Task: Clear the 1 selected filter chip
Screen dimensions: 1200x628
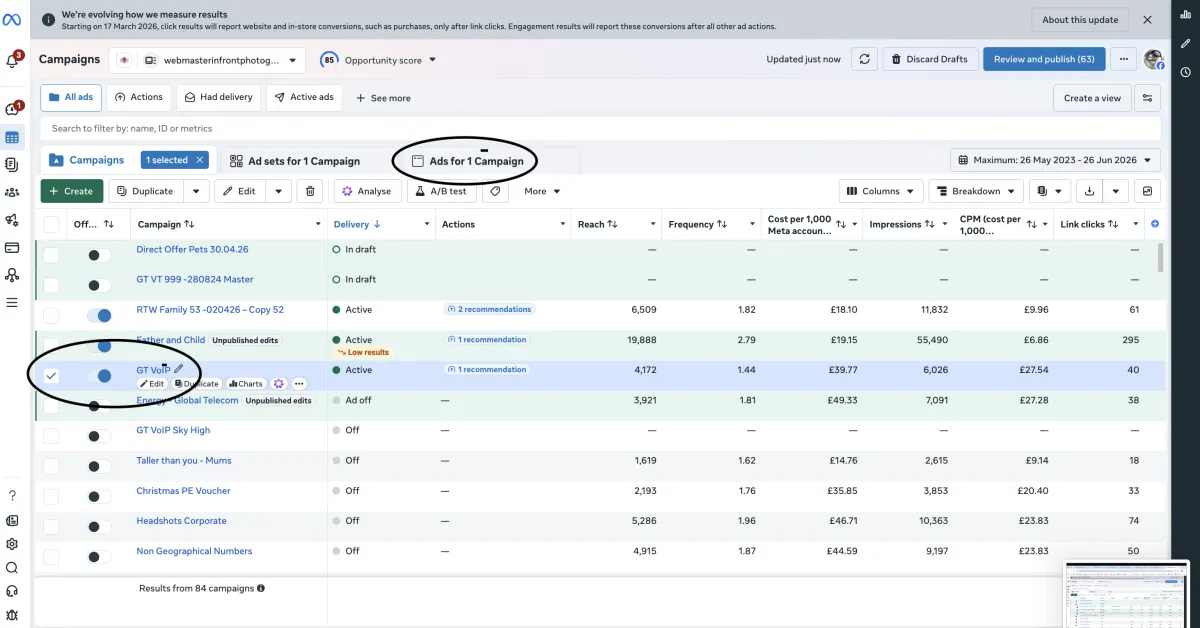Action: click(200, 160)
